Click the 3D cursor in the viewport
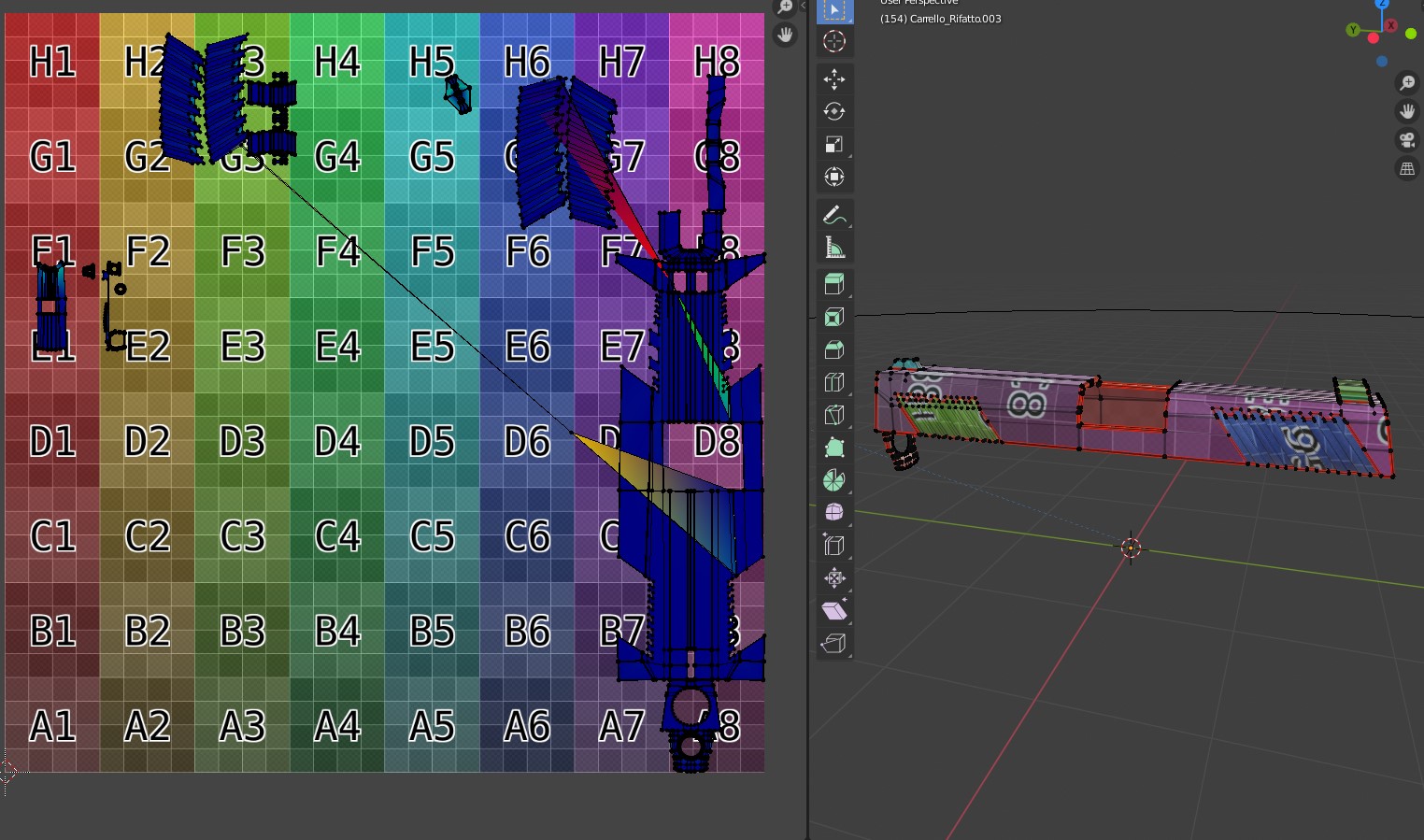 point(1131,548)
